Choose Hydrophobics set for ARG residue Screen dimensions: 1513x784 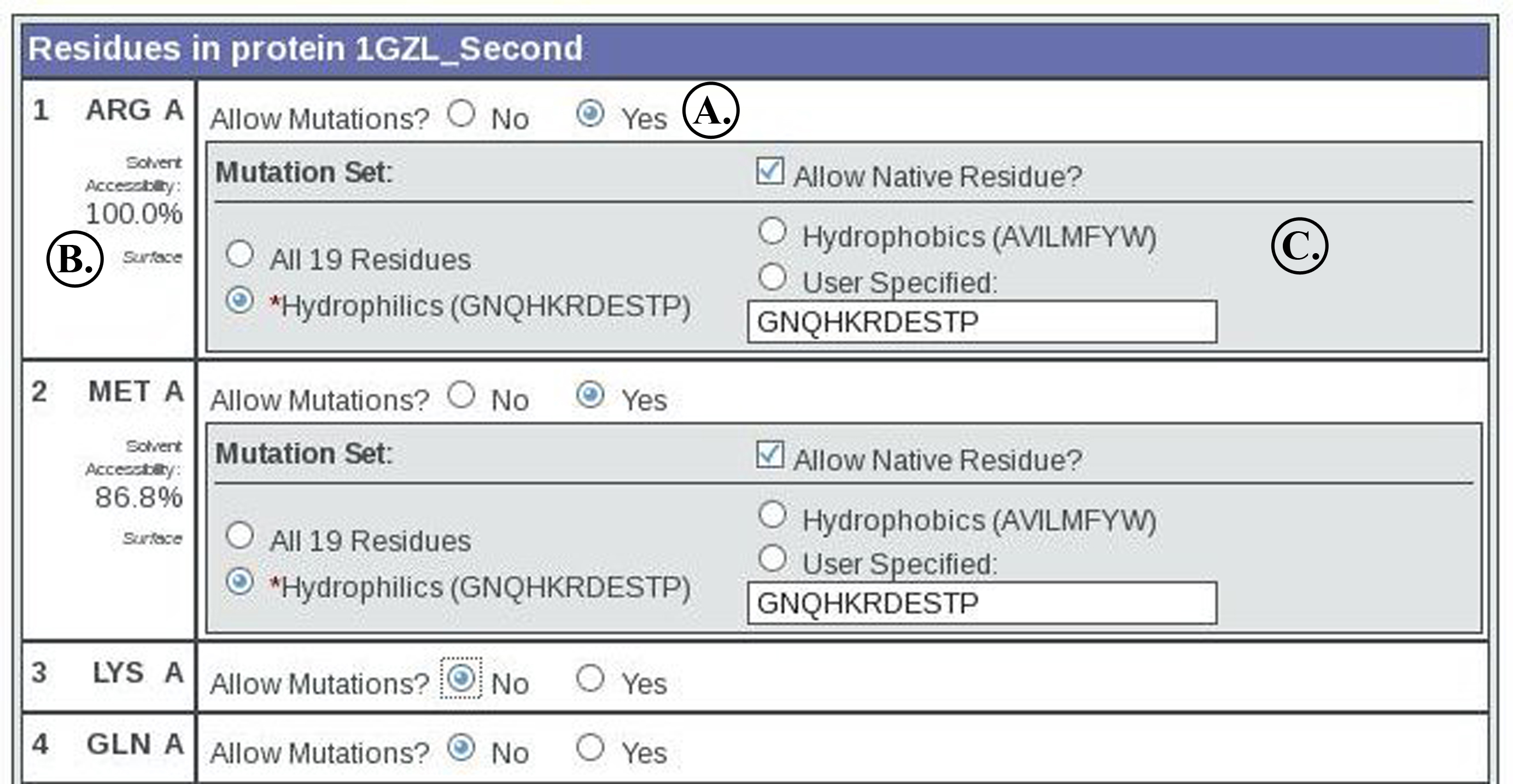773,231
